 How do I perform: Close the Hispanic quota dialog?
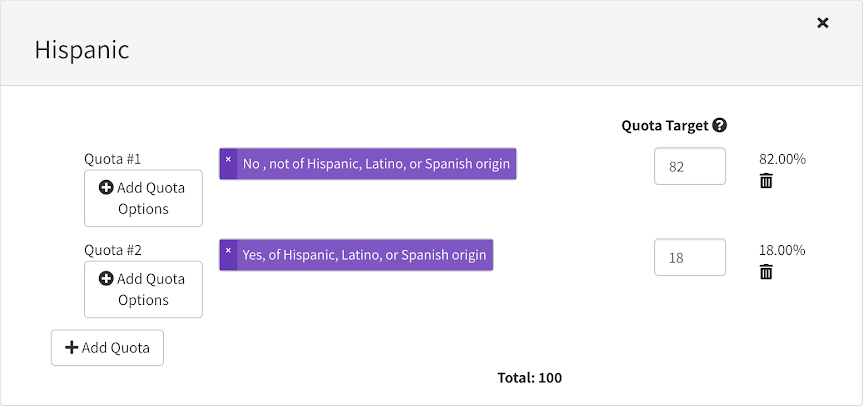click(x=822, y=23)
